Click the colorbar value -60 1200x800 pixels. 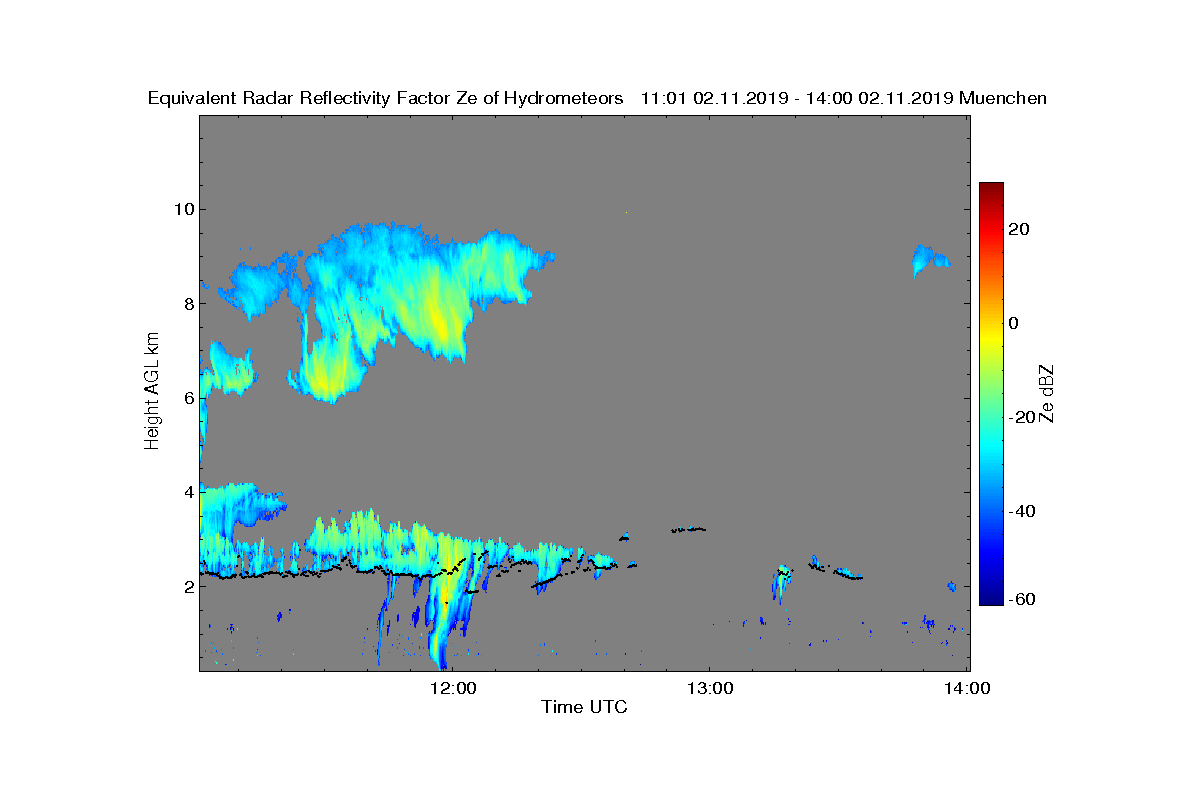pyautogui.click(x=1020, y=599)
